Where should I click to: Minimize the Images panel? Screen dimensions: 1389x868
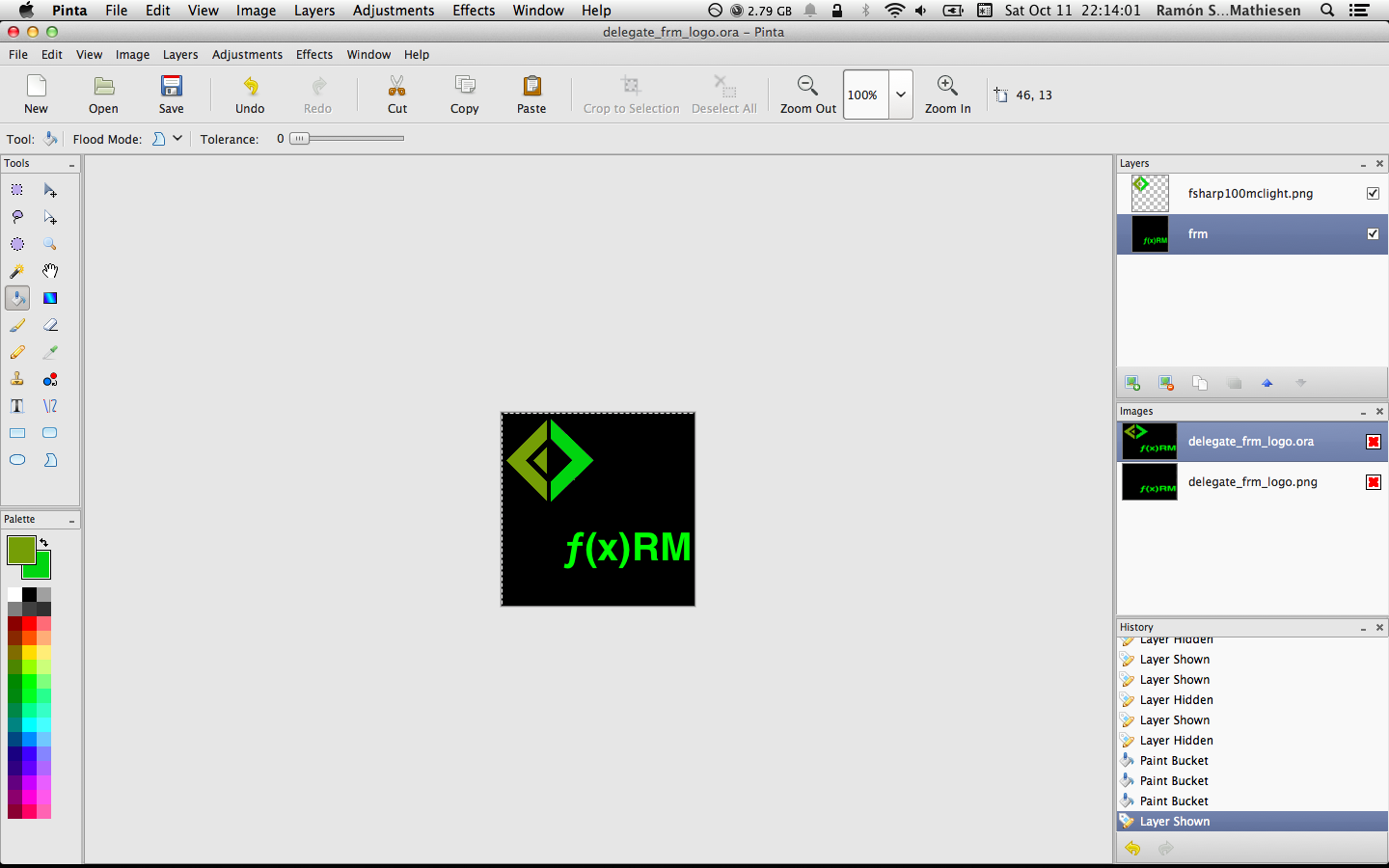tap(1363, 413)
